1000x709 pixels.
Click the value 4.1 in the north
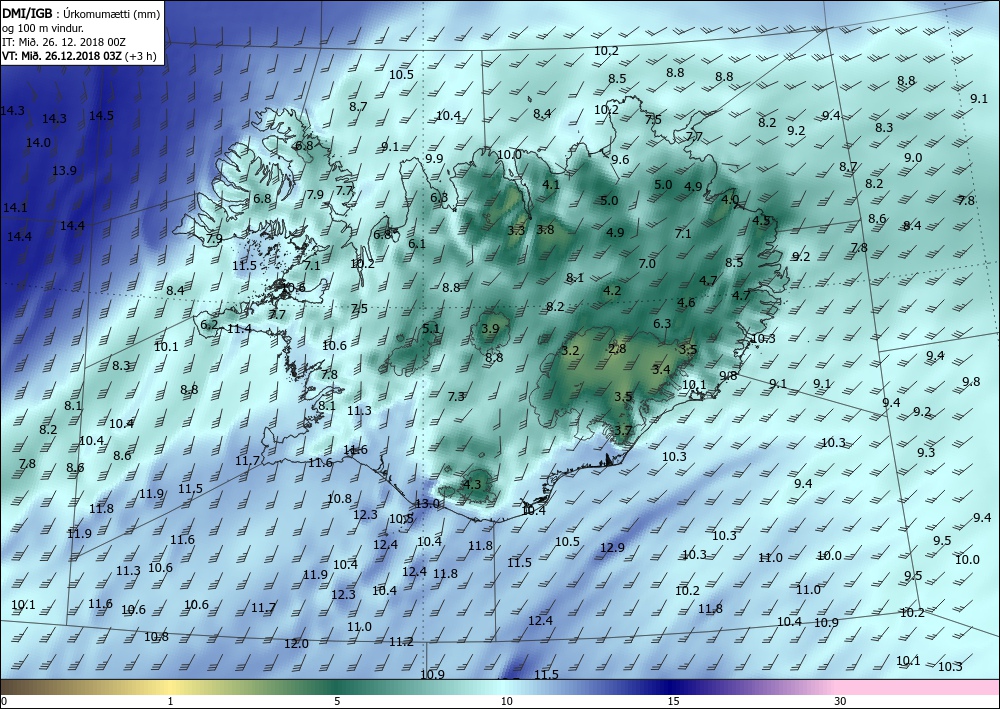(550, 184)
